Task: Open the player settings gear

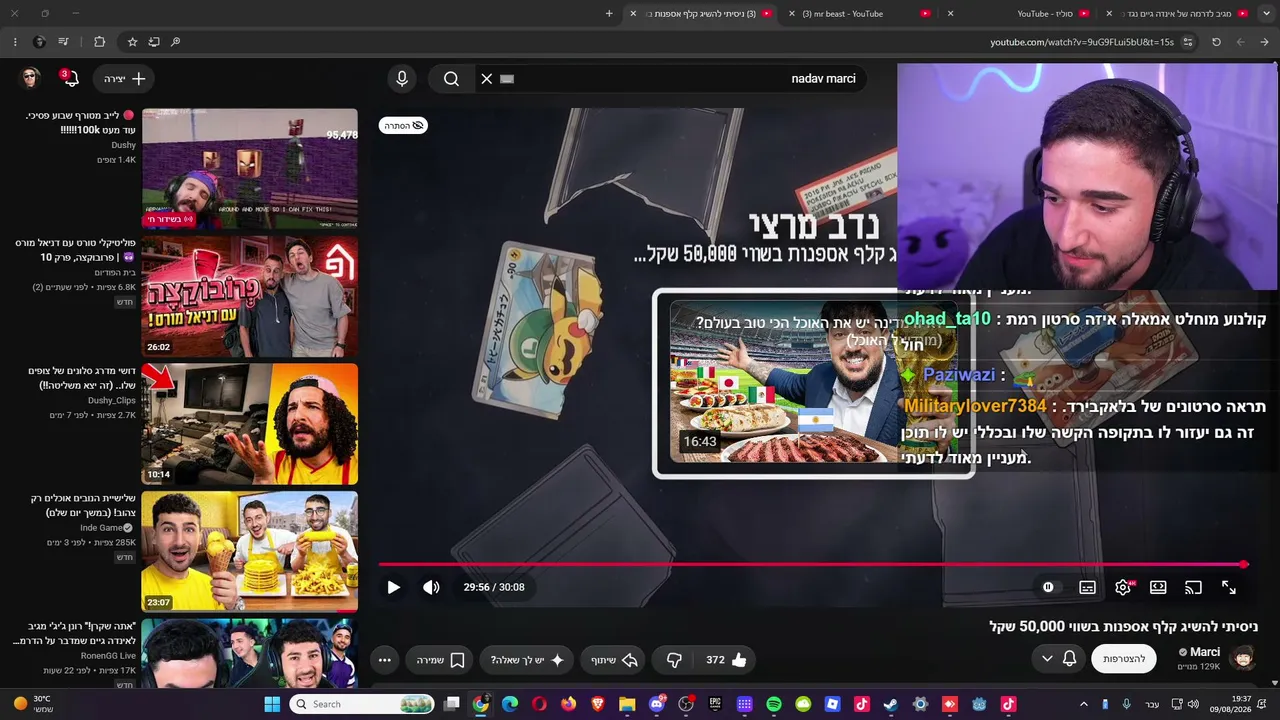Action: [x=1123, y=587]
